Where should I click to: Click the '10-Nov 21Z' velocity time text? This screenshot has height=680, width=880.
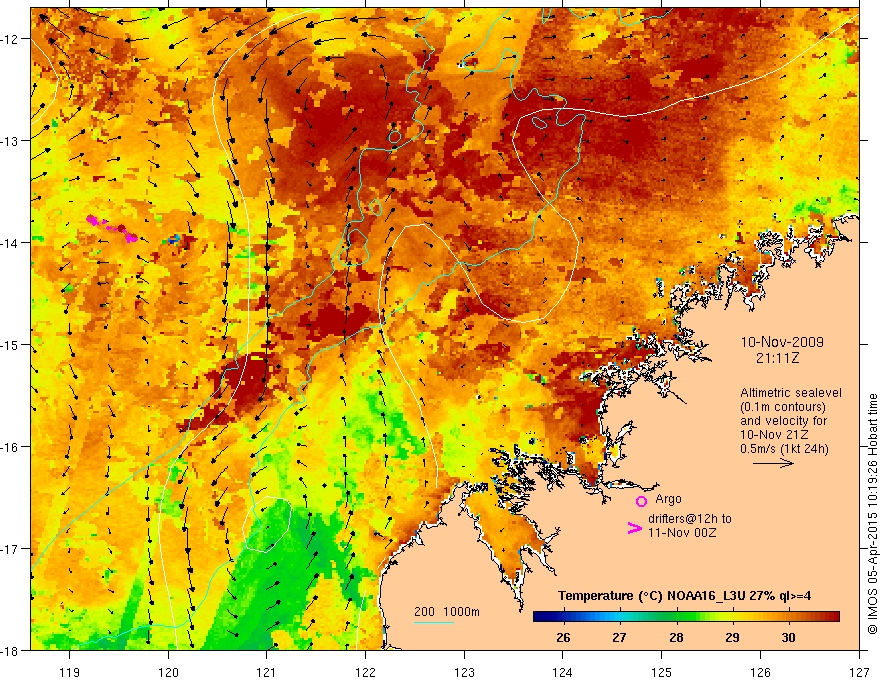click(772, 435)
